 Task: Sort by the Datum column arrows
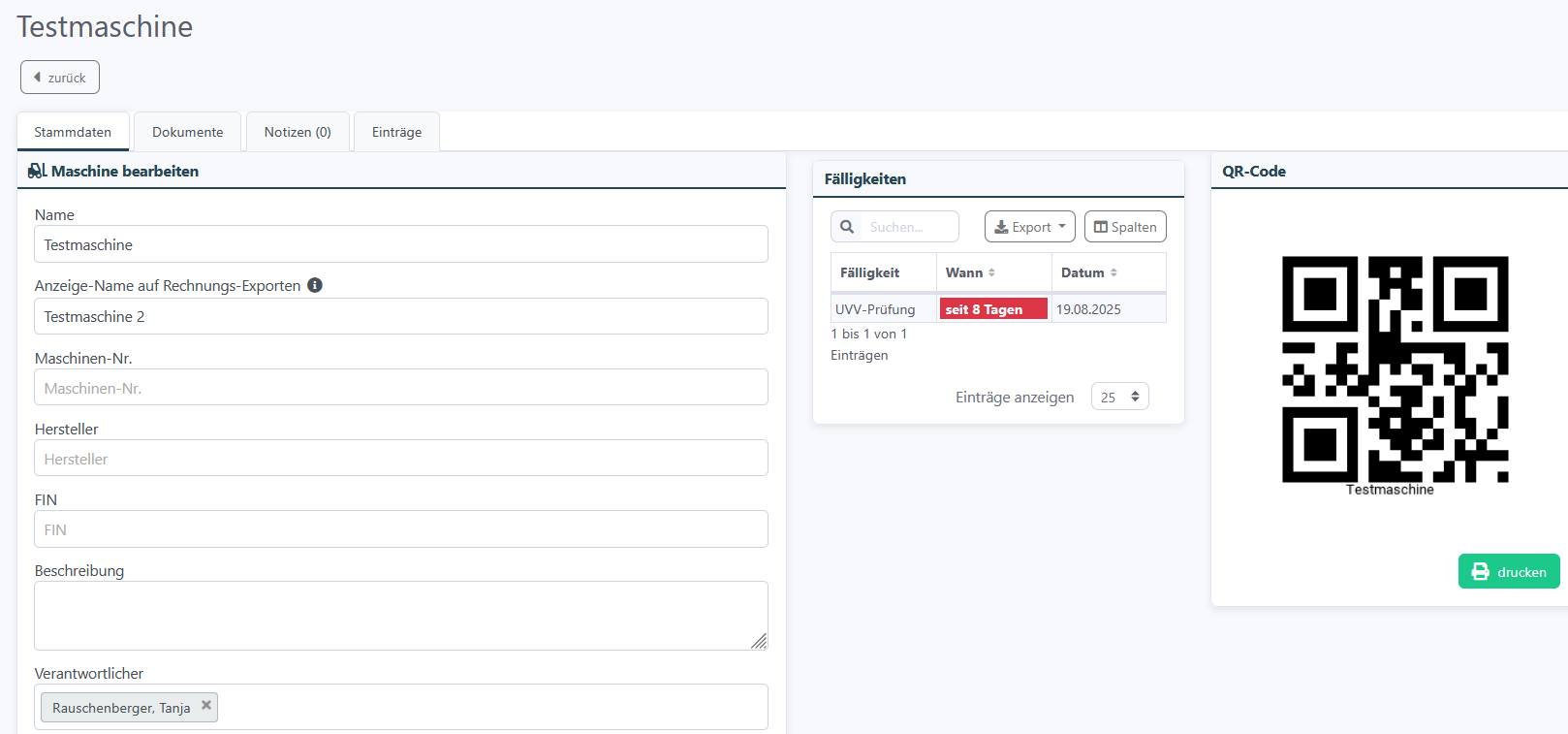1113,272
